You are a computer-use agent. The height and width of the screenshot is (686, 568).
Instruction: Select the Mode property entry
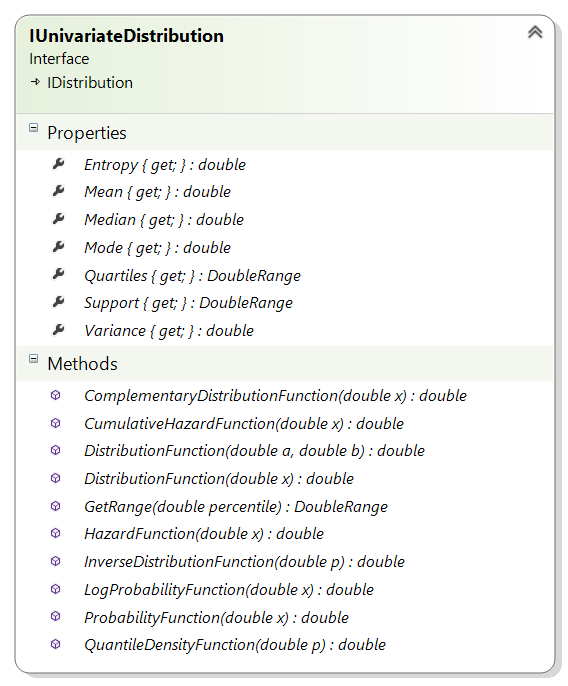point(158,248)
